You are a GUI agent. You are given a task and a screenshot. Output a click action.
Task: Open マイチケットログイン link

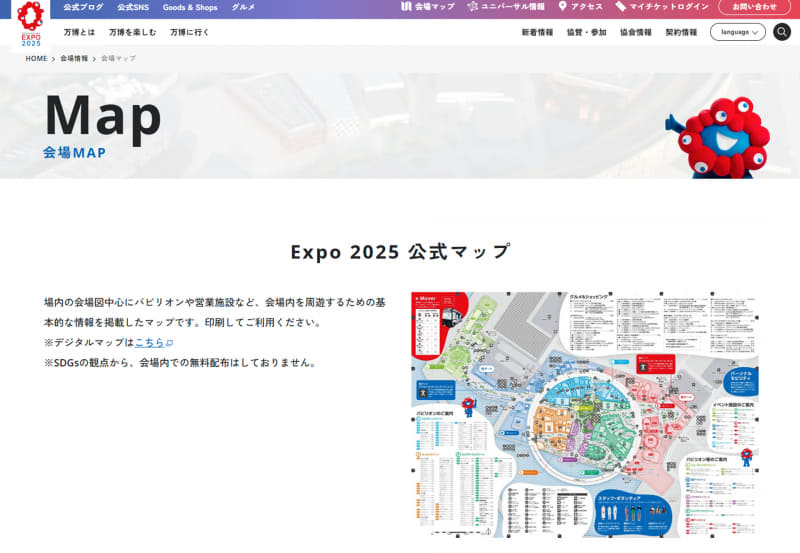(669, 7)
